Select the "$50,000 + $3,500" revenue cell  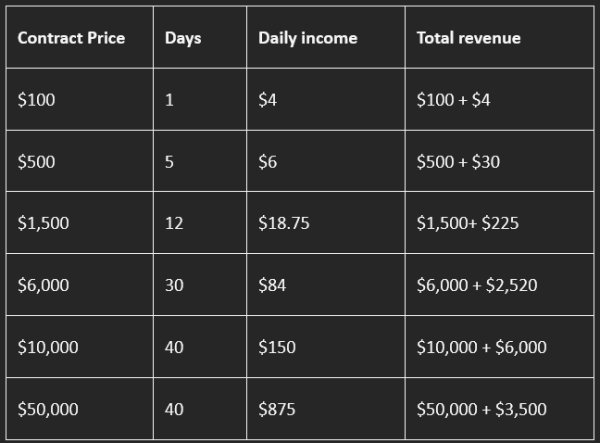pyautogui.click(x=481, y=409)
